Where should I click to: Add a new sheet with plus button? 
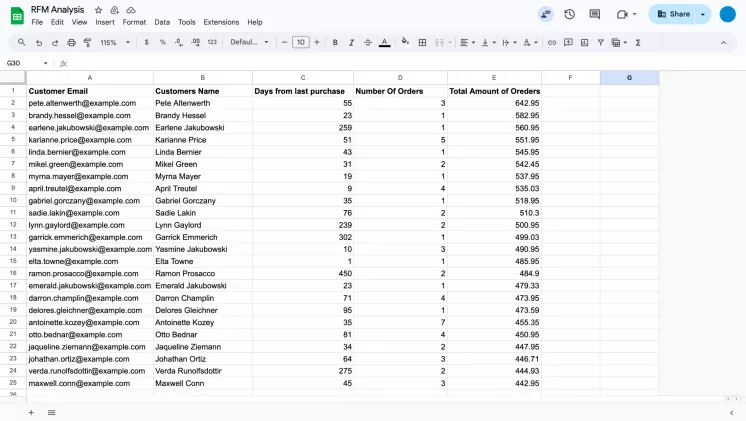point(30,412)
